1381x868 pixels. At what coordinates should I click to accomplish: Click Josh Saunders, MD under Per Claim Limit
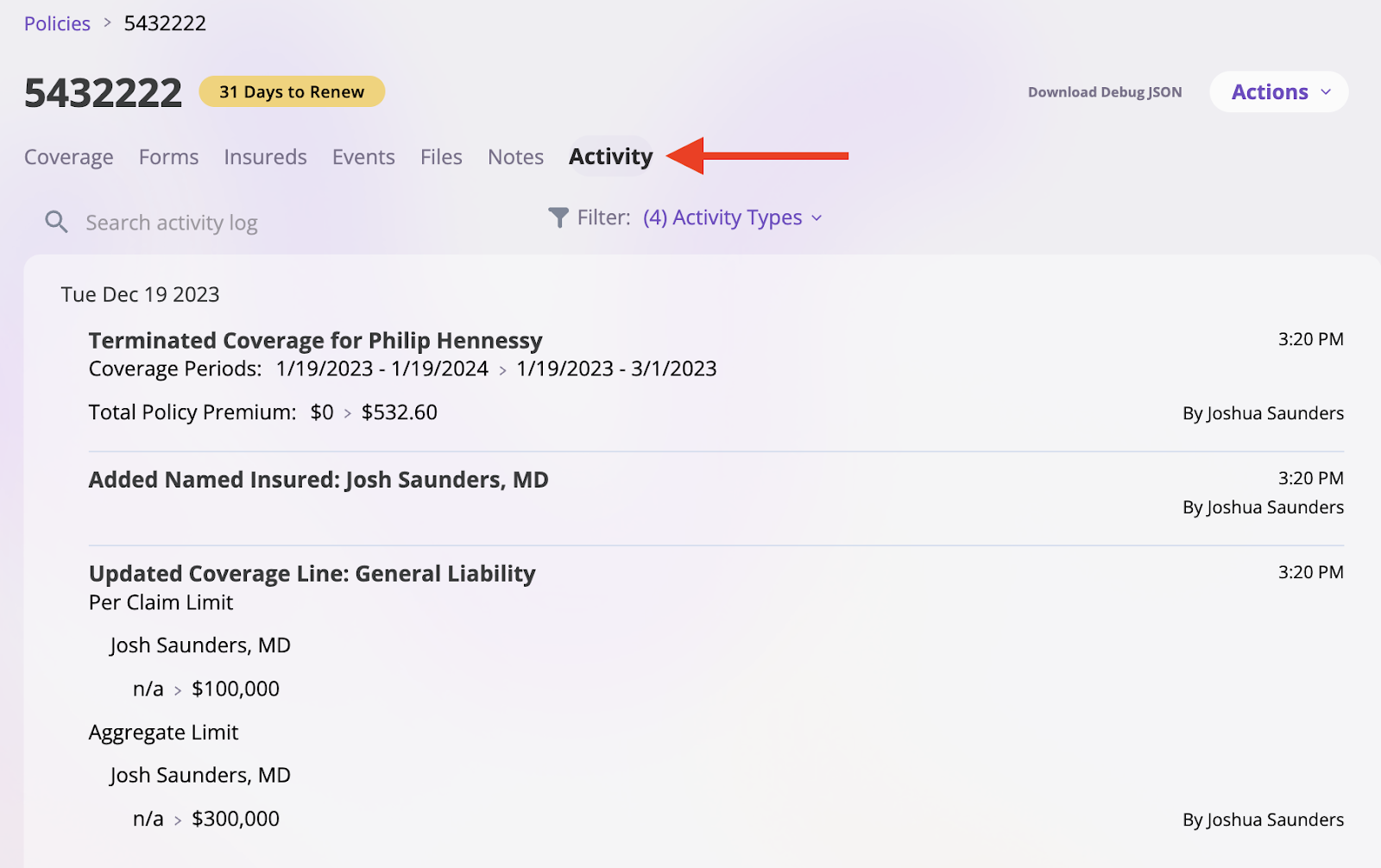point(200,645)
